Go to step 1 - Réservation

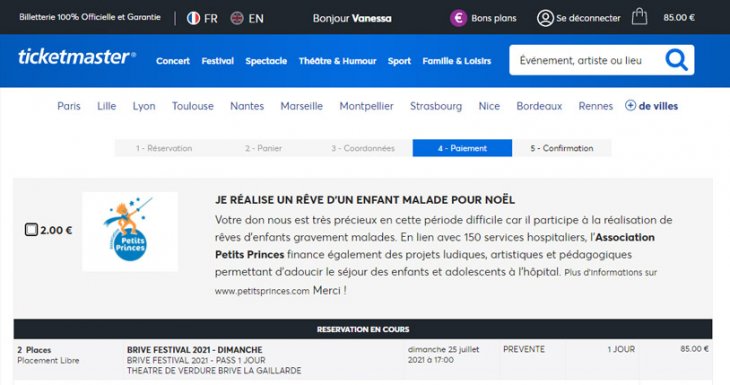click(164, 148)
